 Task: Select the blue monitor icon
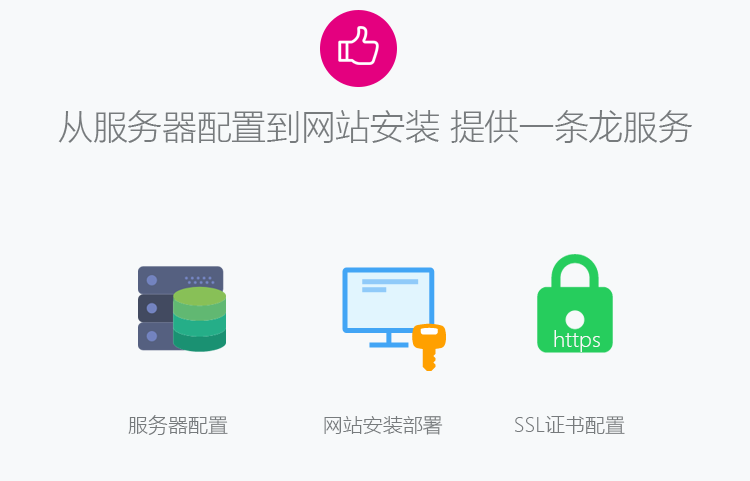388,307
